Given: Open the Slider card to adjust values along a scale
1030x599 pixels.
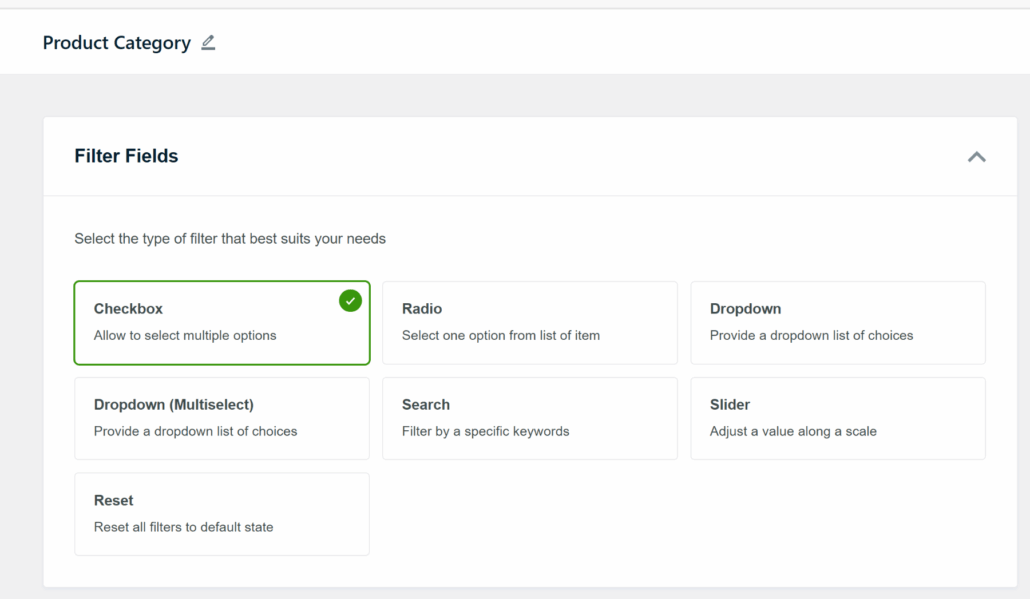Looking at the screenshot, I should click(838, 418).
